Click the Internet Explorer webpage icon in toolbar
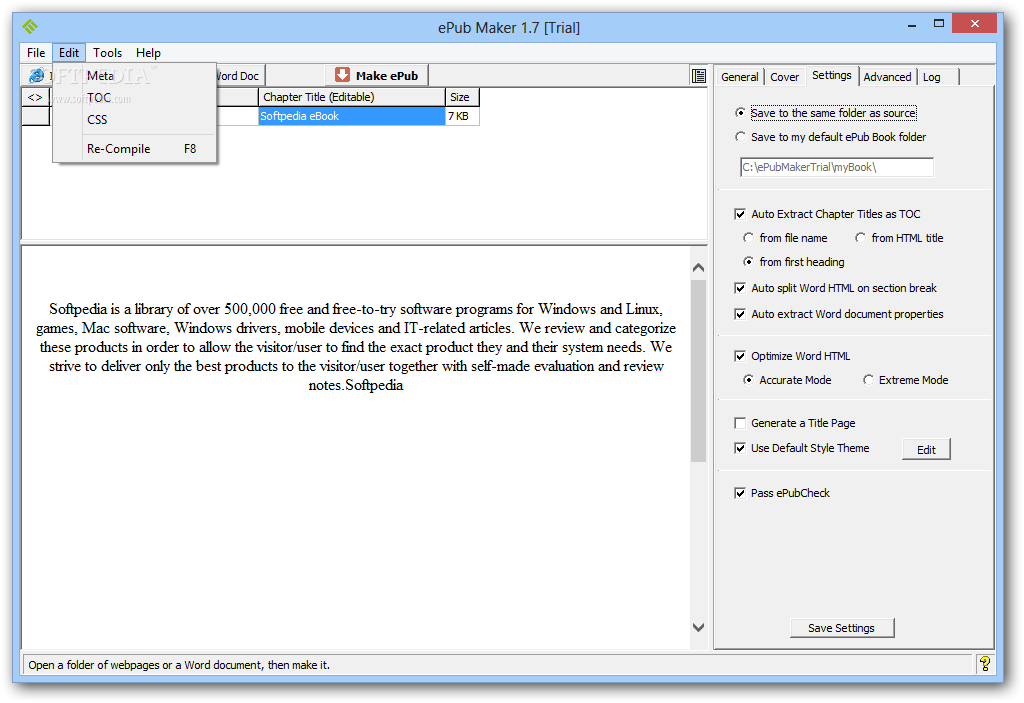The width and height of the screenshot is (1024, 703). click(x=37, y=76)
